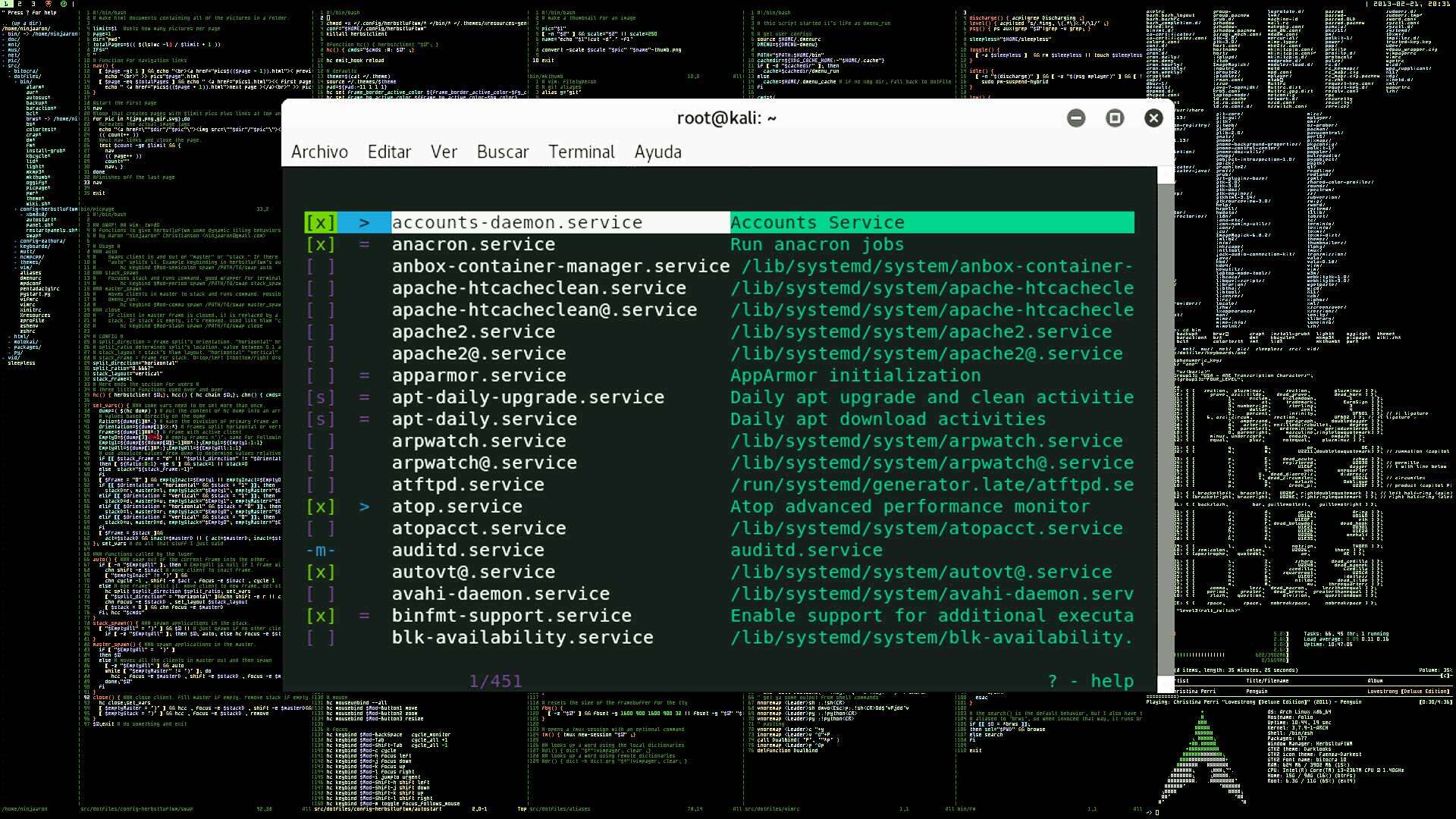This screenshot has height=819, width=1456.
Task: Open the Ayuda menu
Action: (x=657, y=152)
